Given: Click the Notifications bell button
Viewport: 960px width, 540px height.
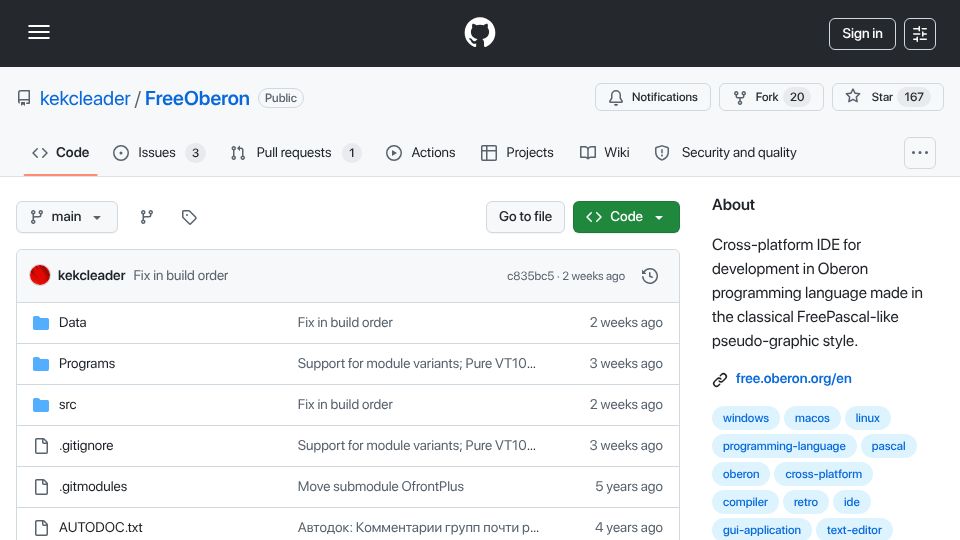Looking at the screenshot, I should coord(653,97).
